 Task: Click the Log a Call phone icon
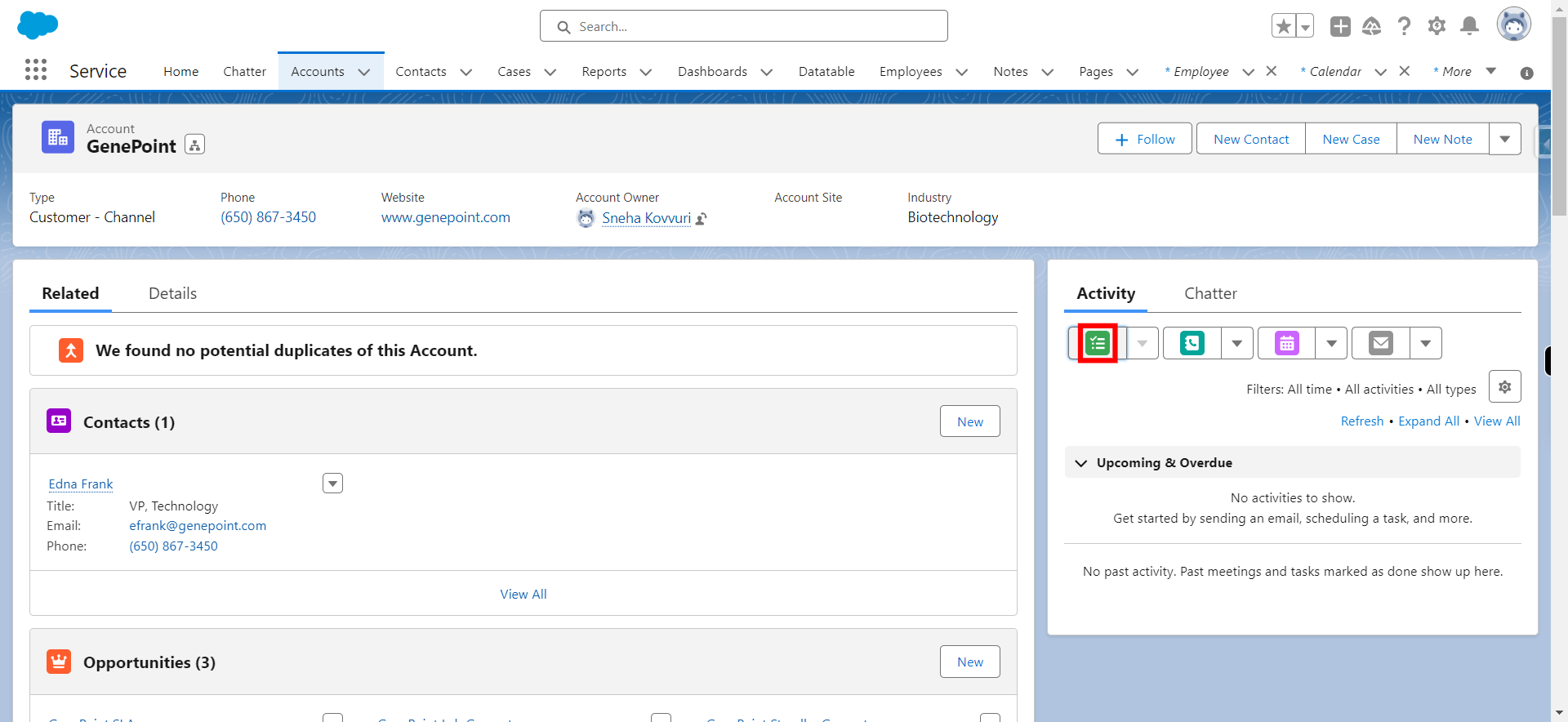tap(1192, 343)
